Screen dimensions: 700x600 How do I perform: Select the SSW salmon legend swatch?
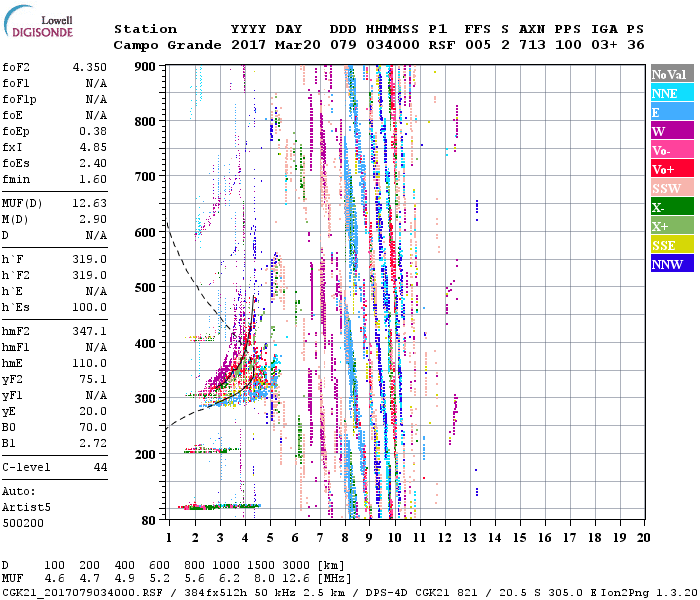click(x=672, y=188)
